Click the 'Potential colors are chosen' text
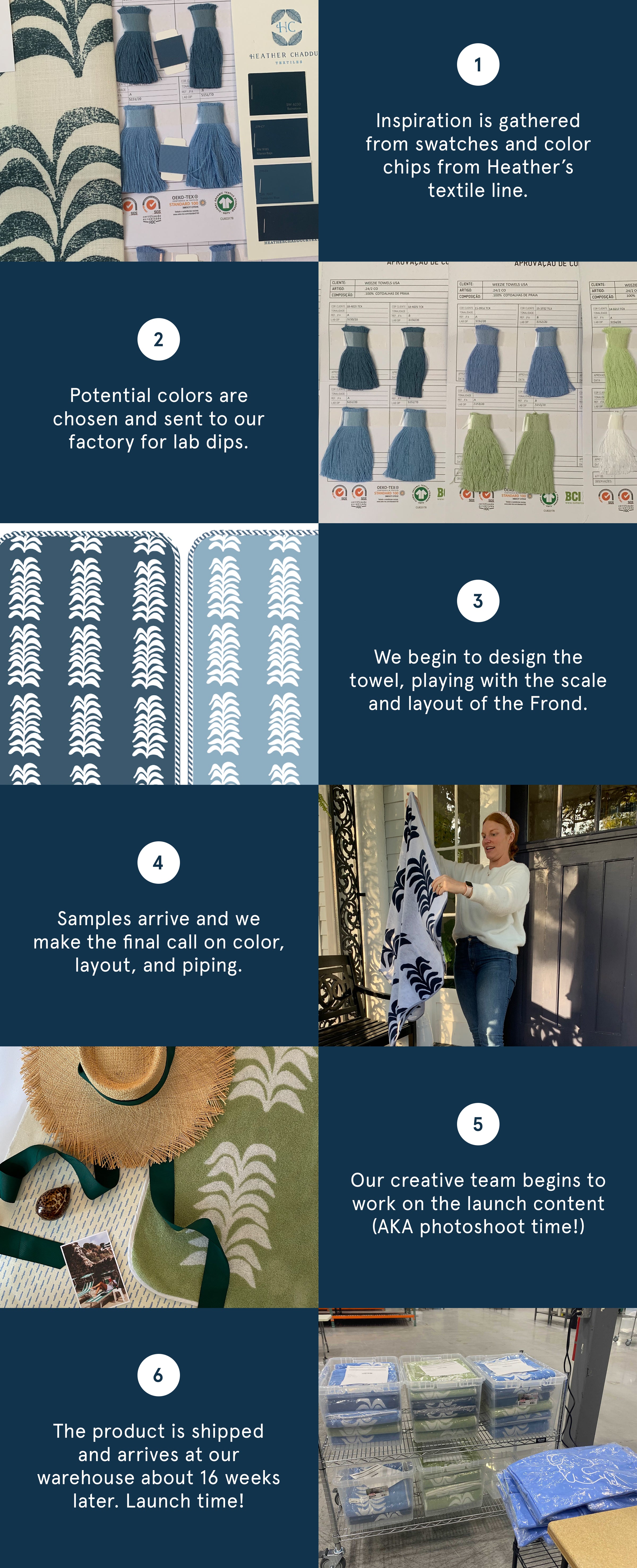This screenshot has height=1568, width=637. point(158,419)
